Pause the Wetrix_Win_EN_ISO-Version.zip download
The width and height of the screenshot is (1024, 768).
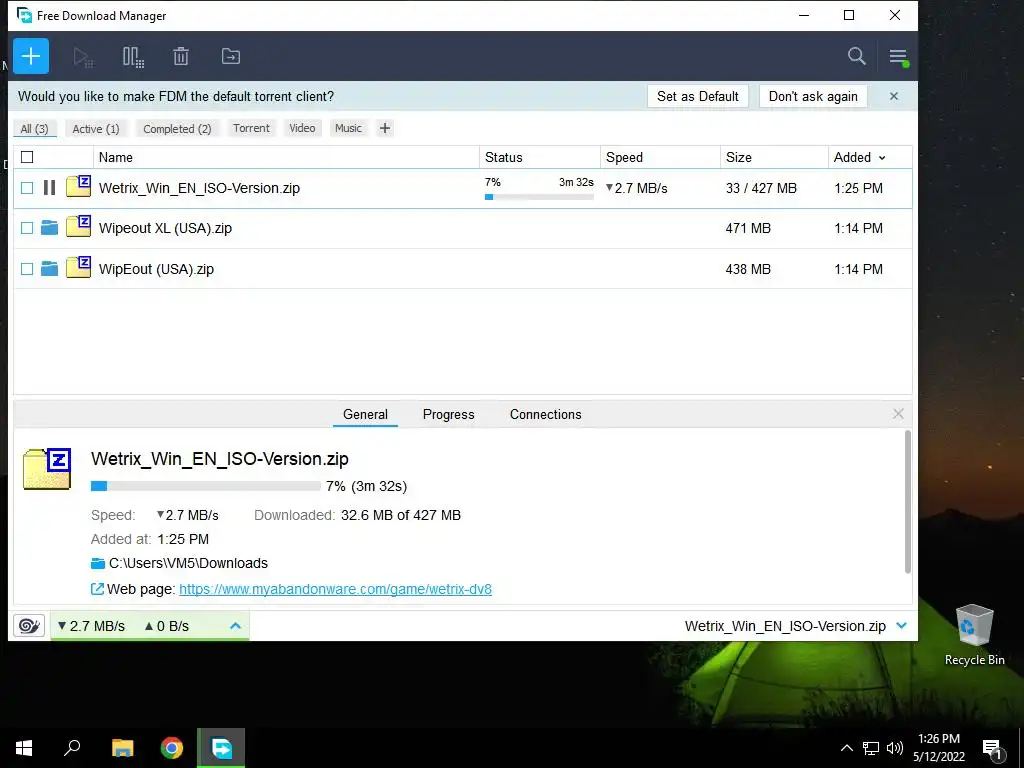(x=49, y=188)
